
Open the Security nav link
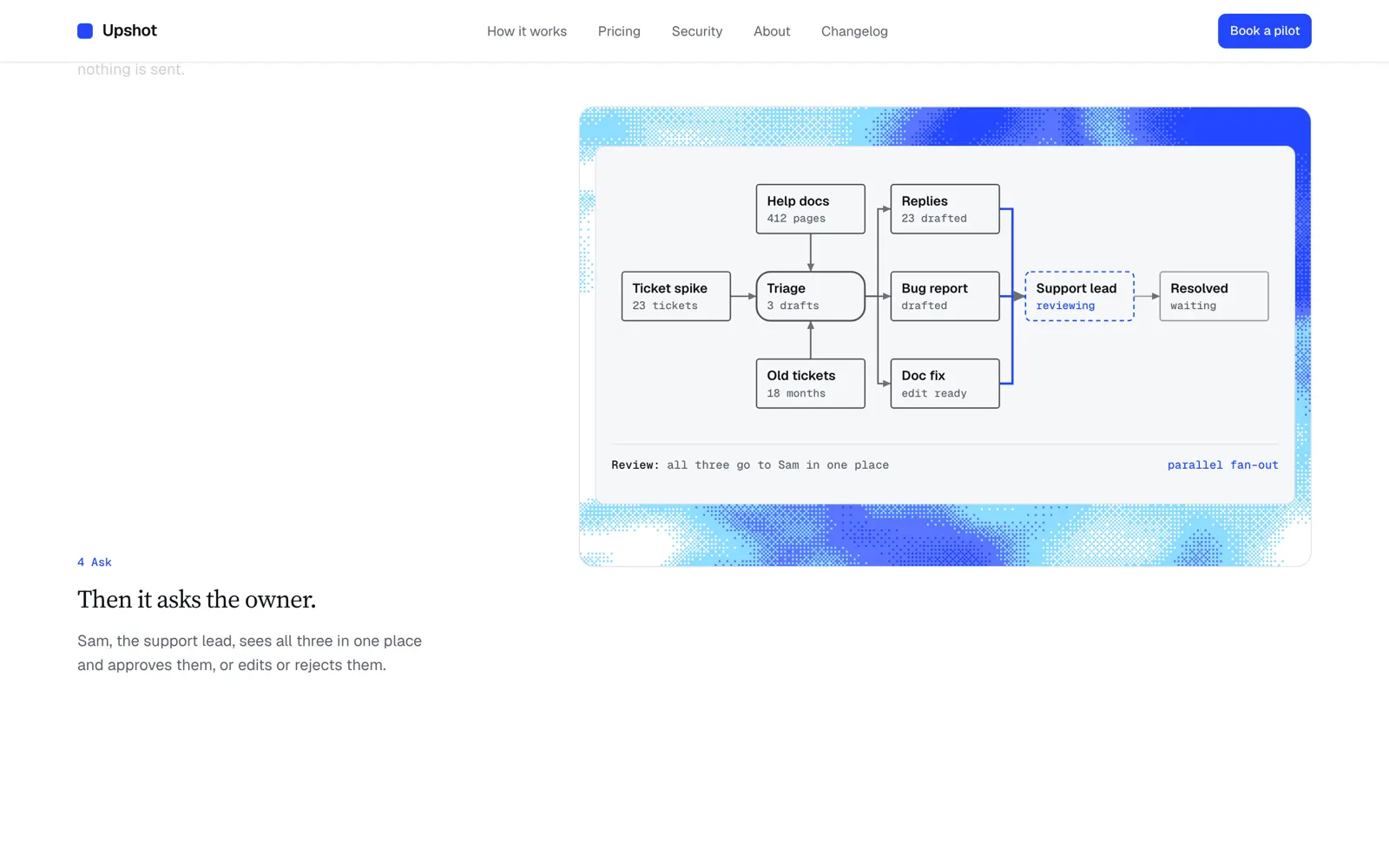coord(697,31)
